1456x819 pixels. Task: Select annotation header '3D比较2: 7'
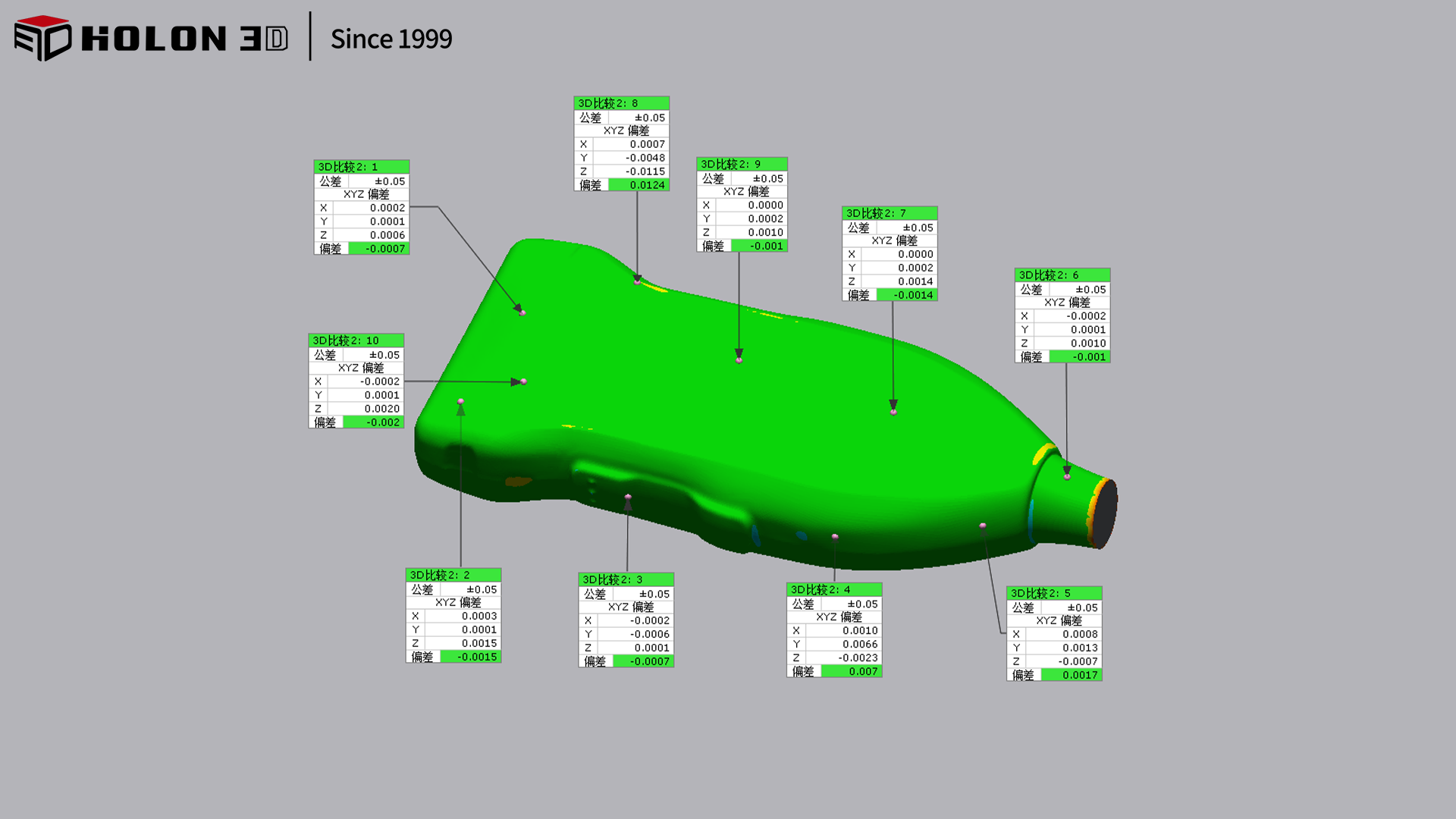890,213
